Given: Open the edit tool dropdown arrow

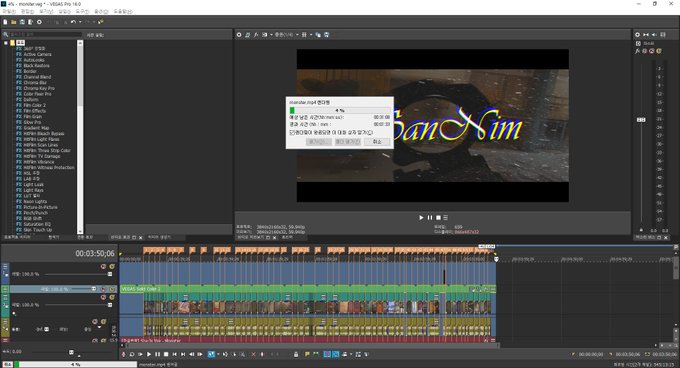Looking at the screenshot, I should (x=218, y=354).
